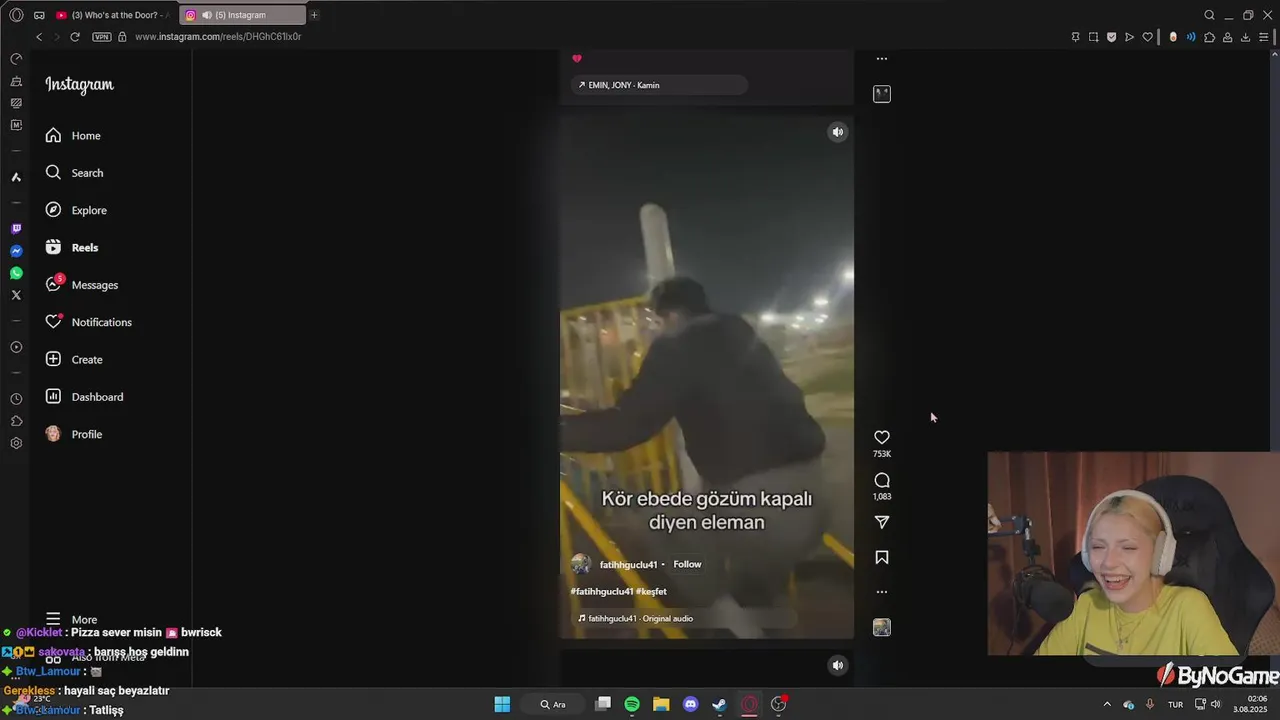Click the Opera GX menu logo
1280x720 pixels.
tap(16, 15)
